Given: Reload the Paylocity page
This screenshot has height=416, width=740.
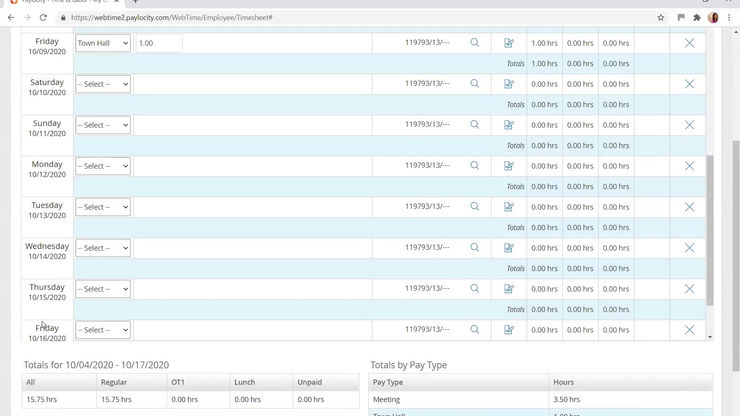Looking at the screenshot, I should tap(43, 17).
